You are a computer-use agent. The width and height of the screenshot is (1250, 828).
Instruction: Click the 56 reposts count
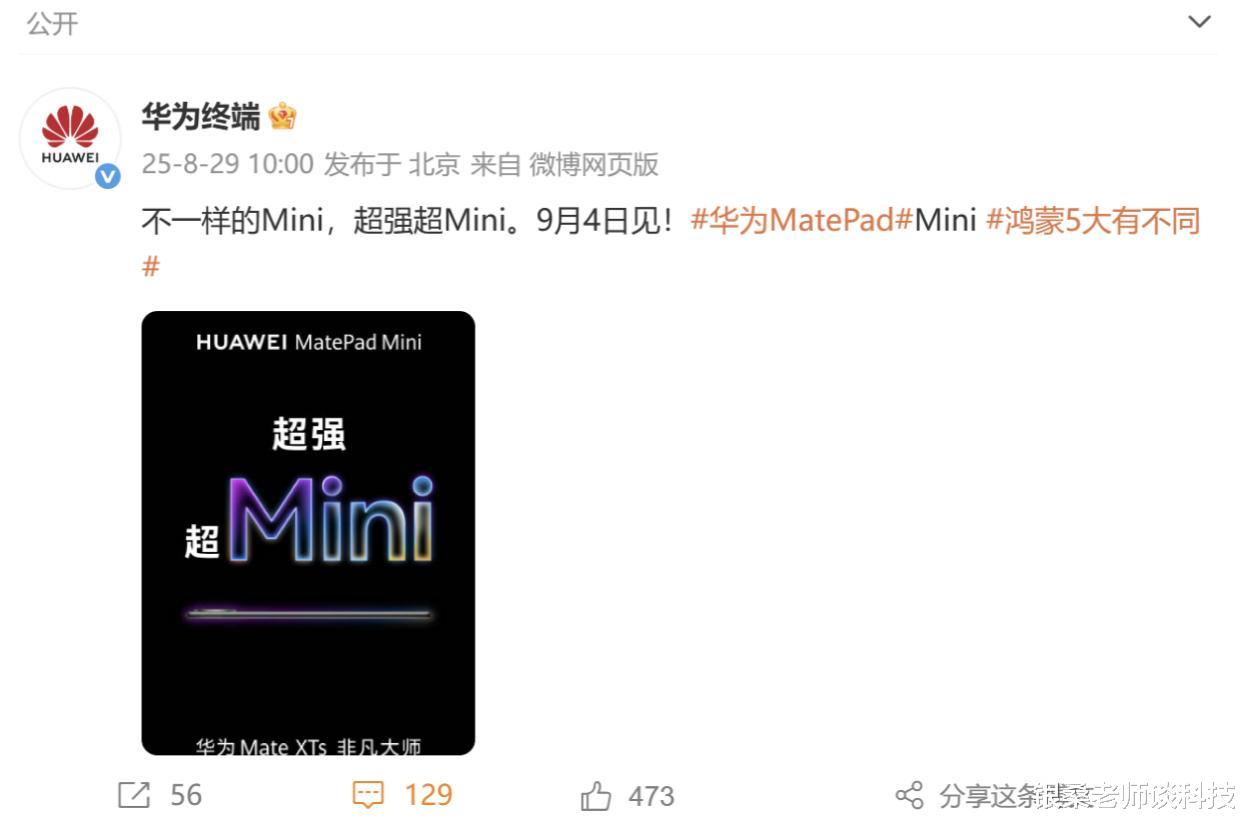(x=186, y=795)
